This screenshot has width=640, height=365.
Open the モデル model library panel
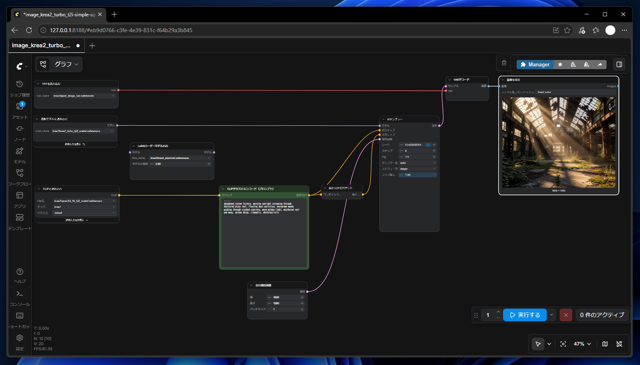pos(20,154)
